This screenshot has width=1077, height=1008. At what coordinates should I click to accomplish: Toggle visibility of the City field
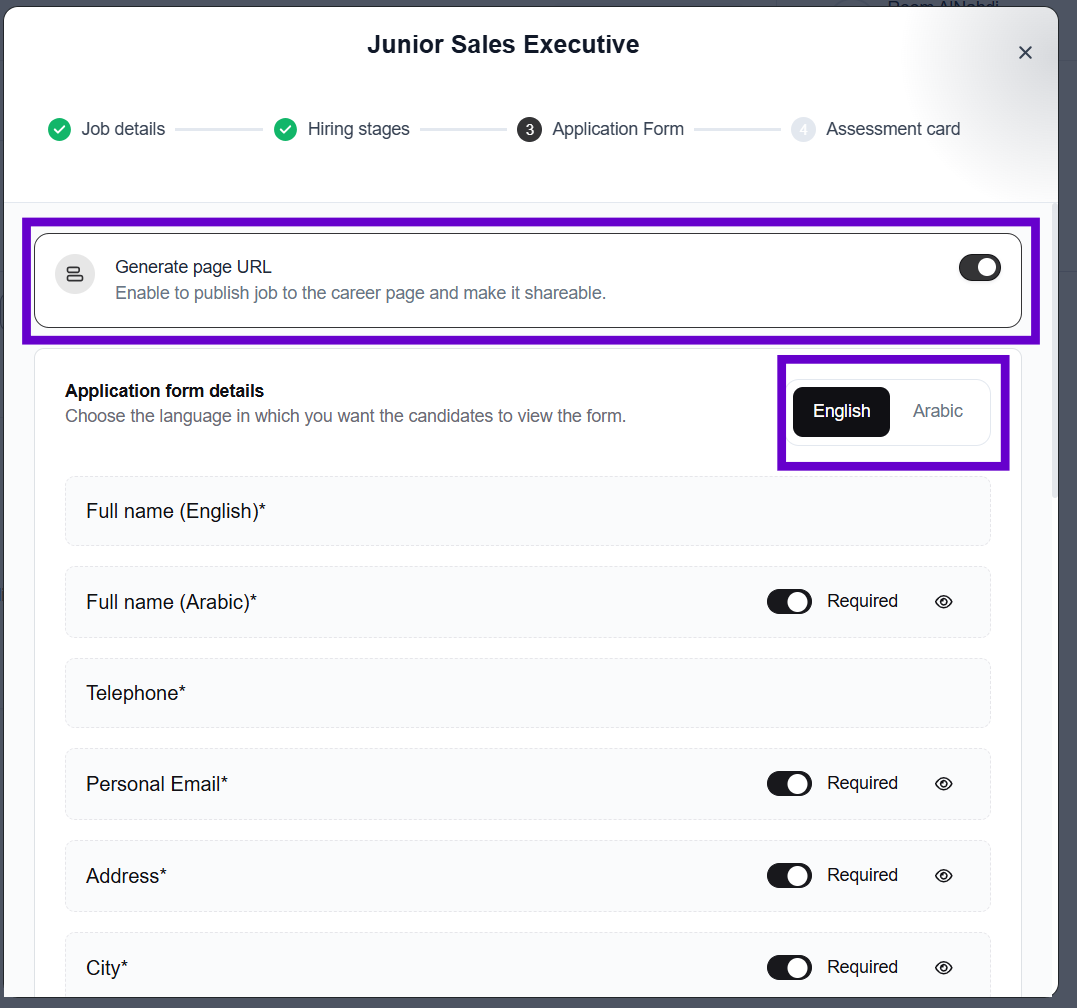tap(943, 968)
